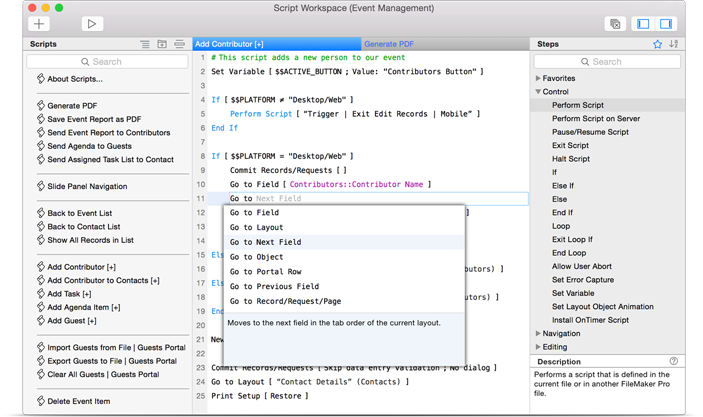Screen dimensions: 703x417
Task: Expand the Favorites step category
Action: pyautogui.click(x=539, y=78)
